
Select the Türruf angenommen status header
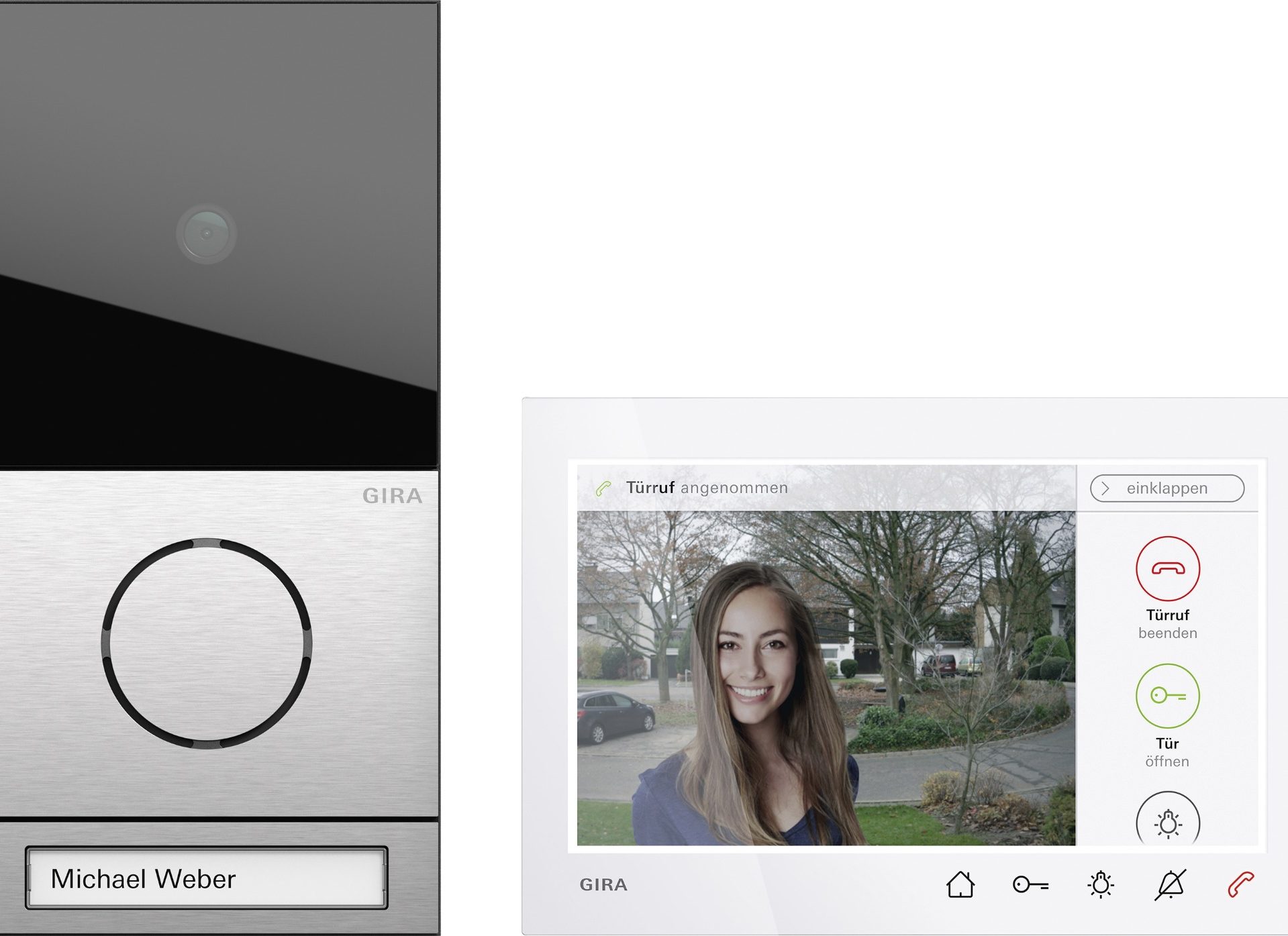(x=706, y=488)
